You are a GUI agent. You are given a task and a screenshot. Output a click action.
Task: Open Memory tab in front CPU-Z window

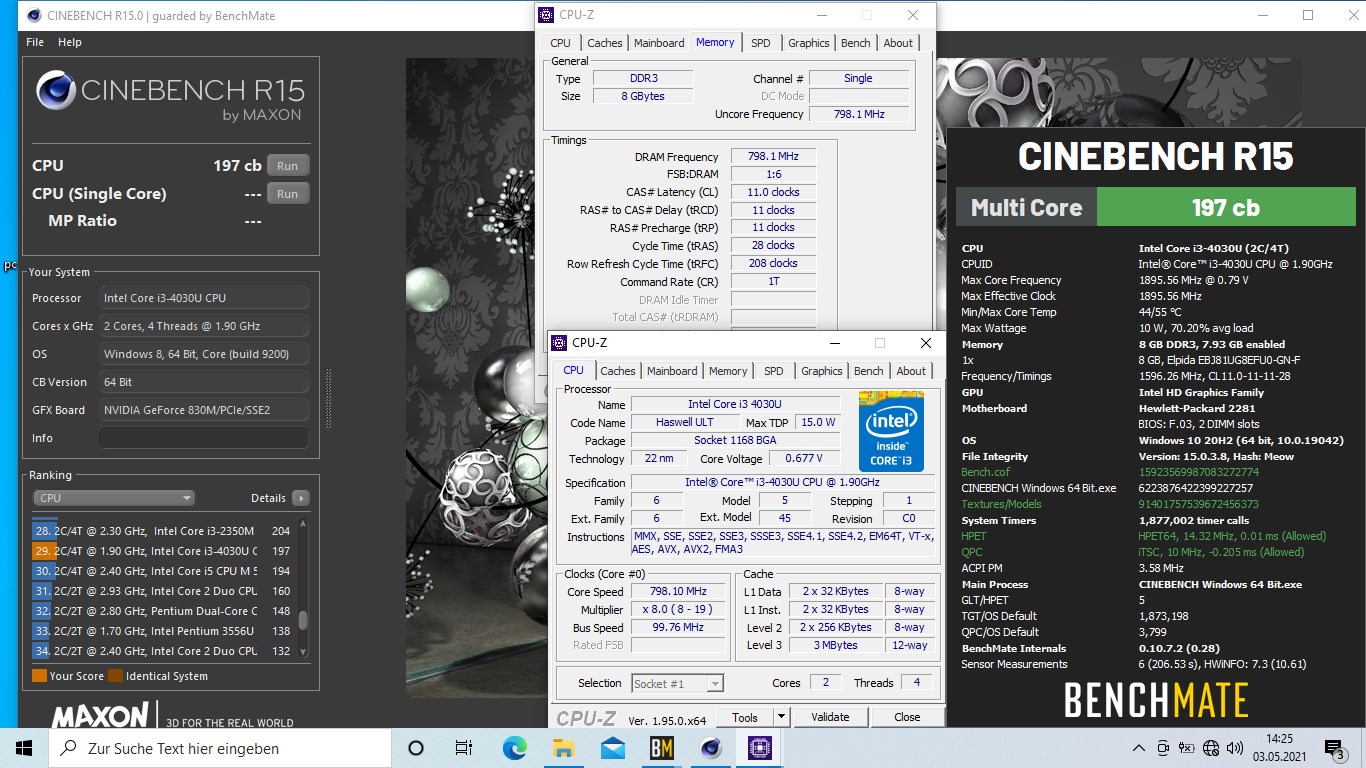point(728,371)
